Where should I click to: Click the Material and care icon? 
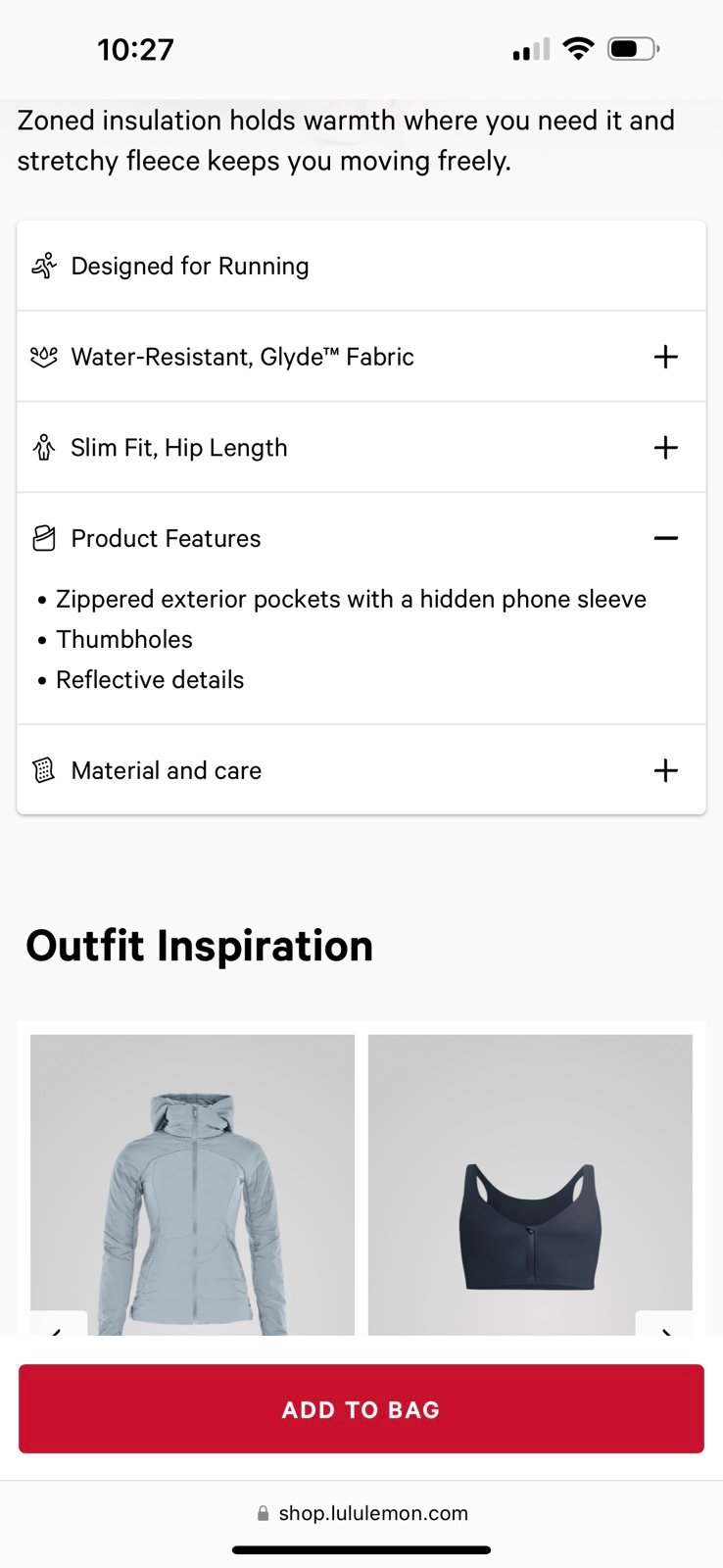pyautogui.click(x=44, y=770)
